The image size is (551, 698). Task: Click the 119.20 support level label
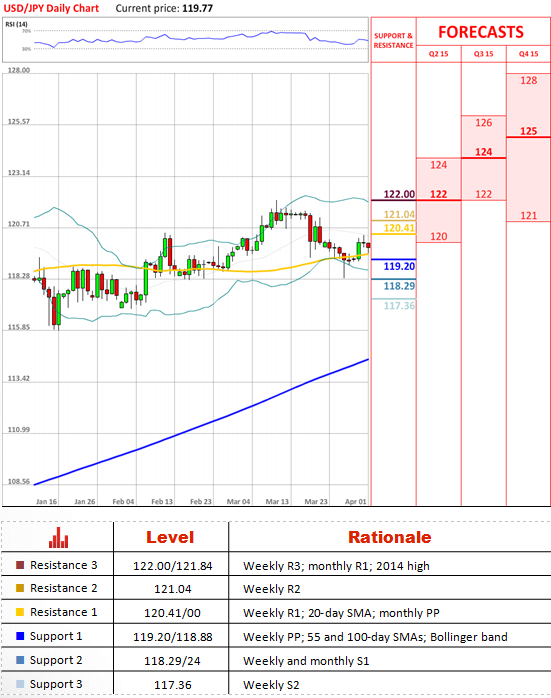[399, 266]
